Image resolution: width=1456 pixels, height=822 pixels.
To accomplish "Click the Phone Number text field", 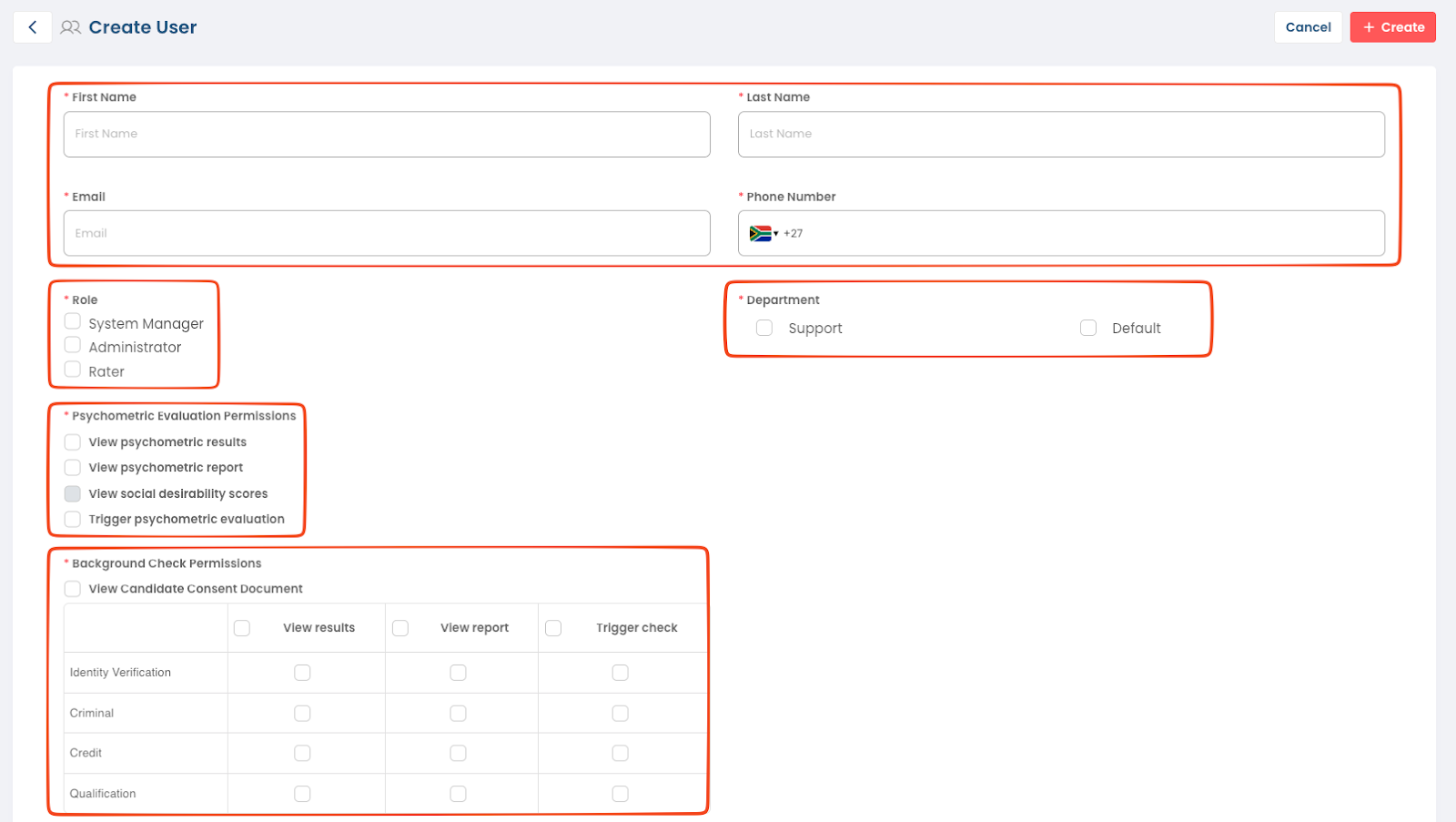I will coord(1083,234).
